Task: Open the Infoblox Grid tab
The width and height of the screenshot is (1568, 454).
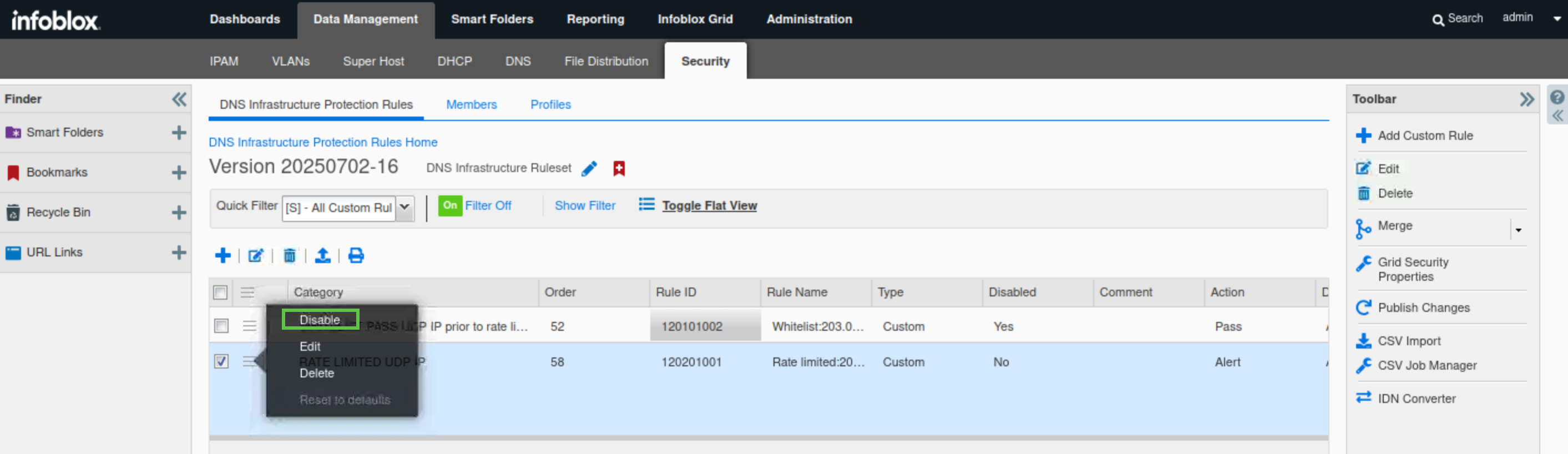Action: (x=695, y=19)
